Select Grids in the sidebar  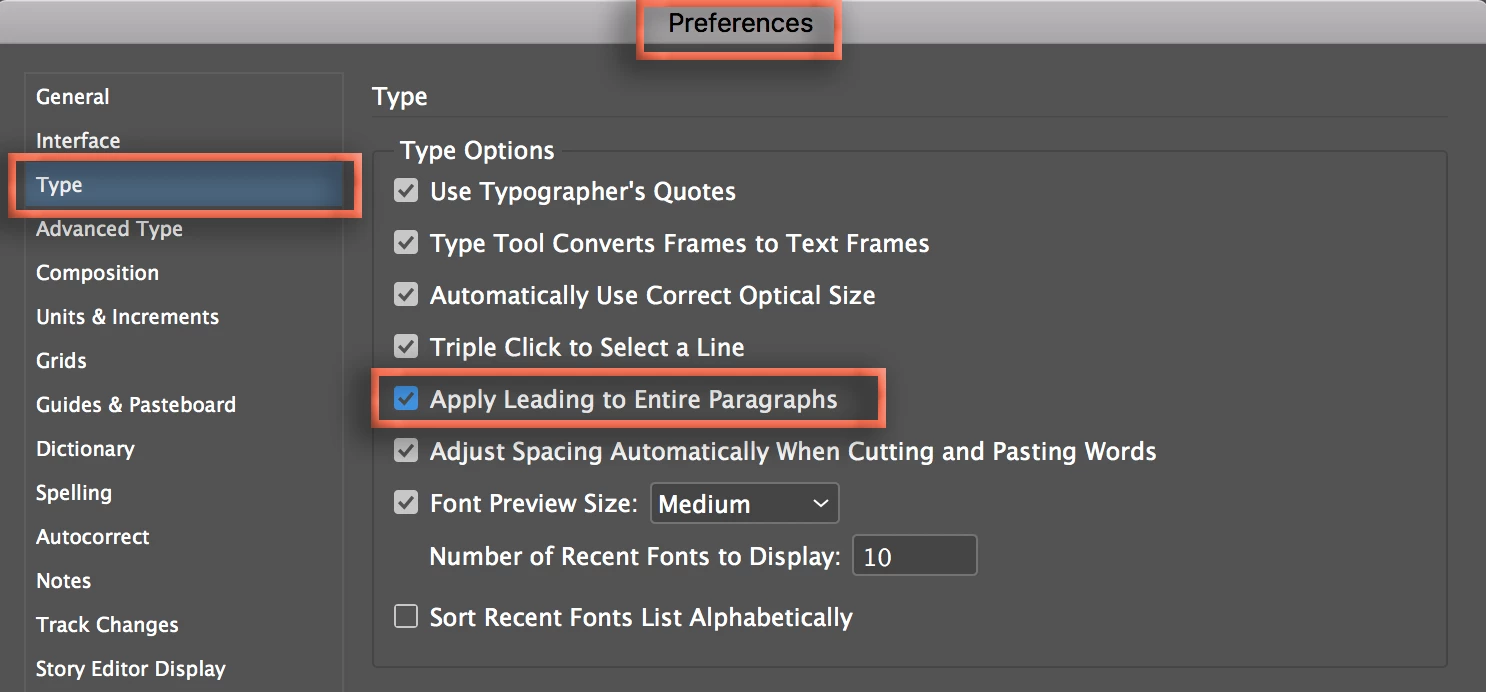coord(61,361)
